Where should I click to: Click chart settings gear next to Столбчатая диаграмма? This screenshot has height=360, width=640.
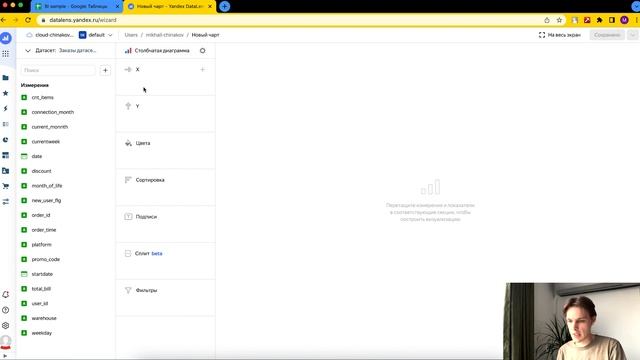[x=202, y=51]
